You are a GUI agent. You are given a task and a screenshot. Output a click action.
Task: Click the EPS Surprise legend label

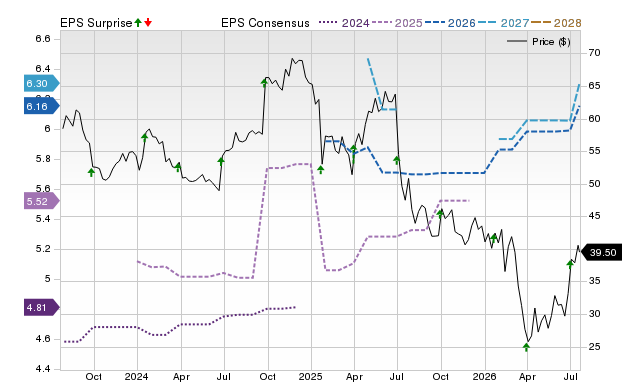click(x=96, y=23)
